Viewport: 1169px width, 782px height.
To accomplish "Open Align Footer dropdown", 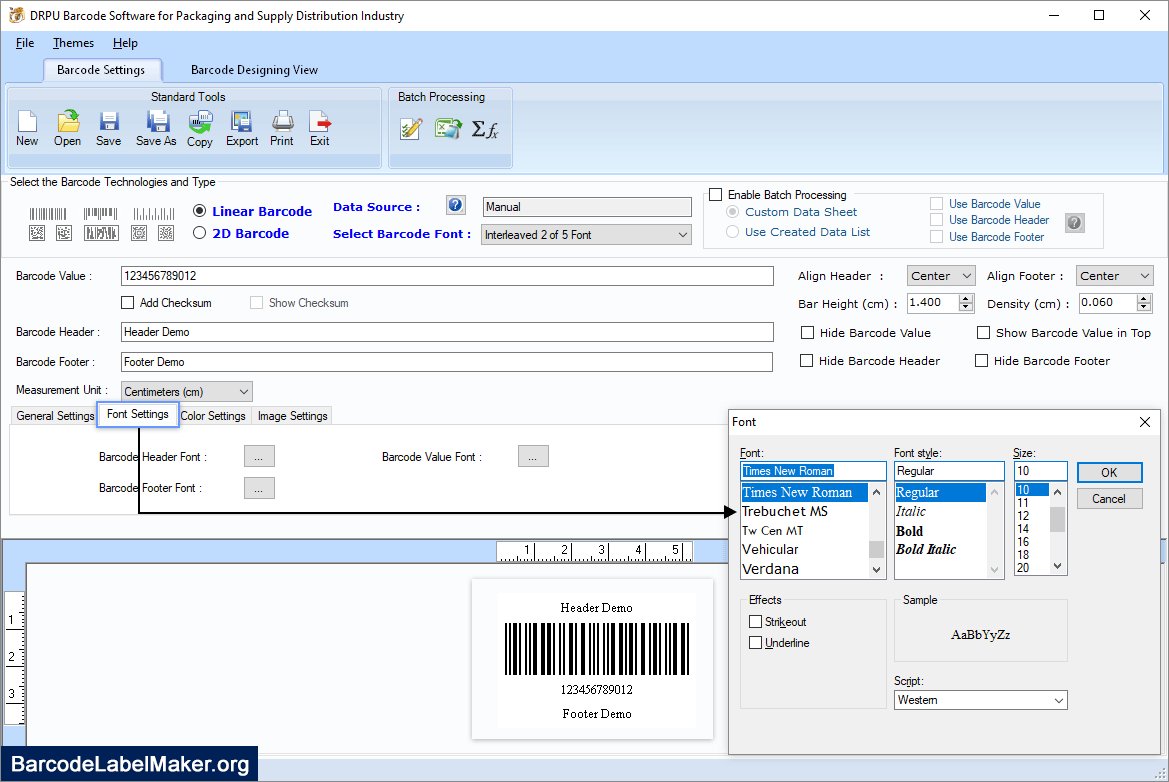I will tap(1115, 276).
